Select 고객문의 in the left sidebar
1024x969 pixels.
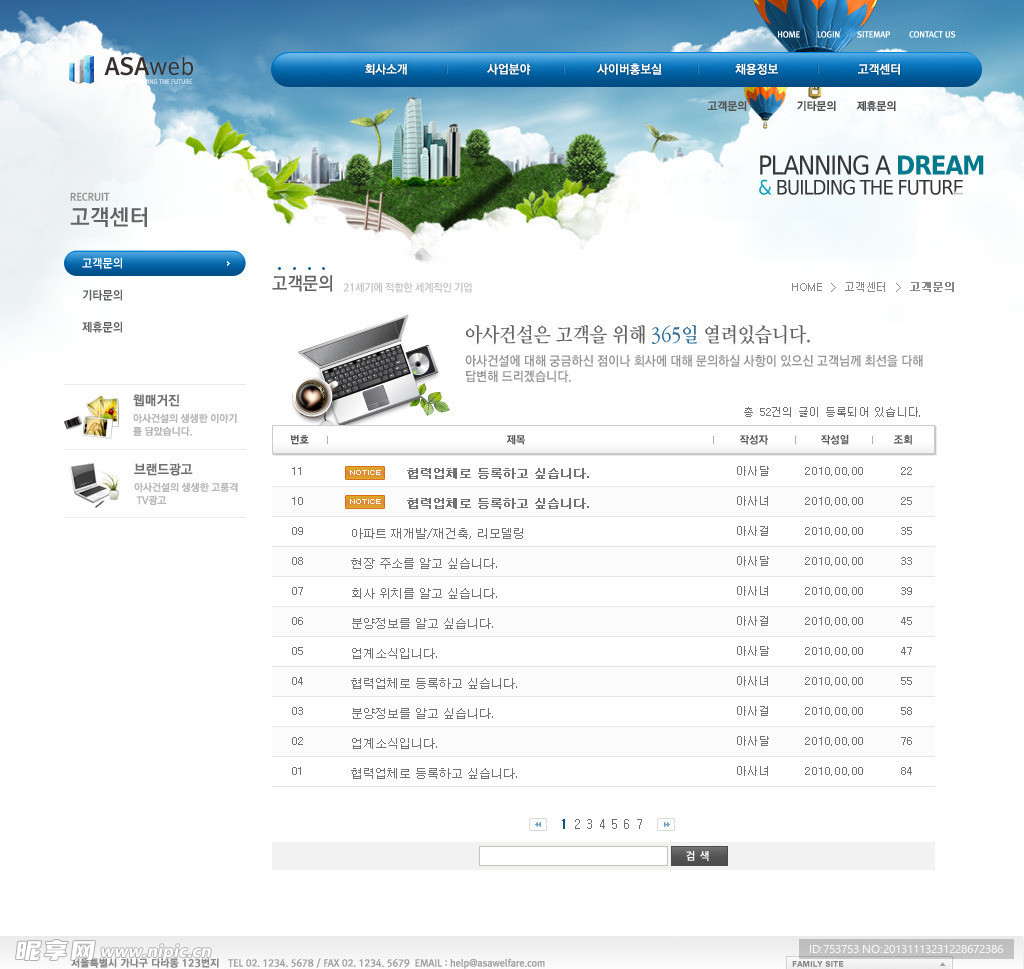pyautogui.click(x=155, y=263)
